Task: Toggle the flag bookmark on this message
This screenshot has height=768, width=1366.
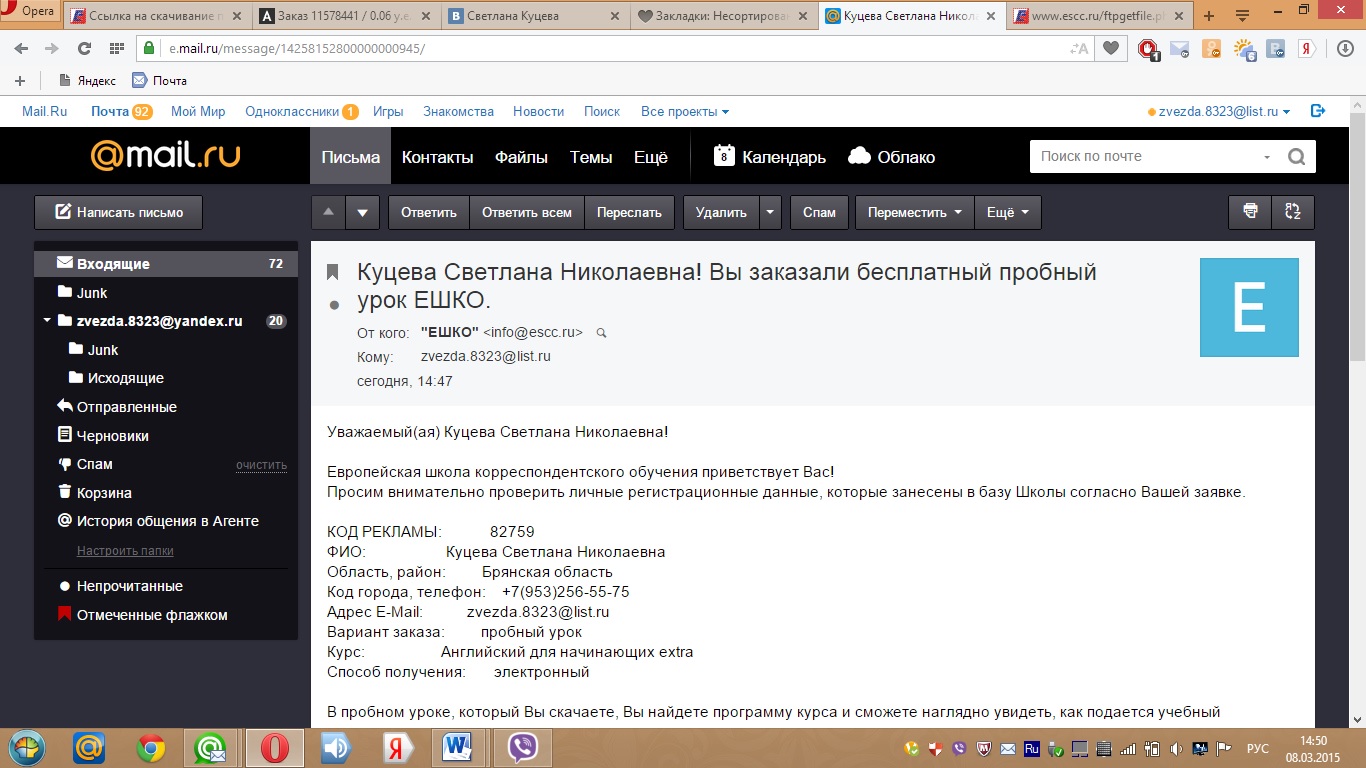Action: [333, 272]
